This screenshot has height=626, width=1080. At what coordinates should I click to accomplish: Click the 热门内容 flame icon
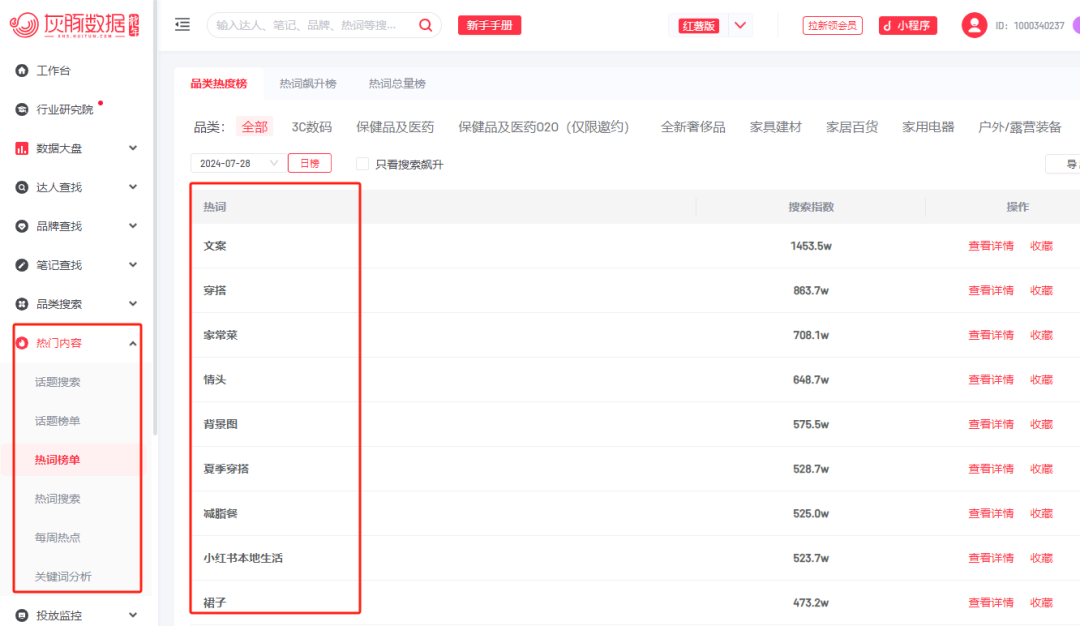pyautogui.click(x=21, y=343)
